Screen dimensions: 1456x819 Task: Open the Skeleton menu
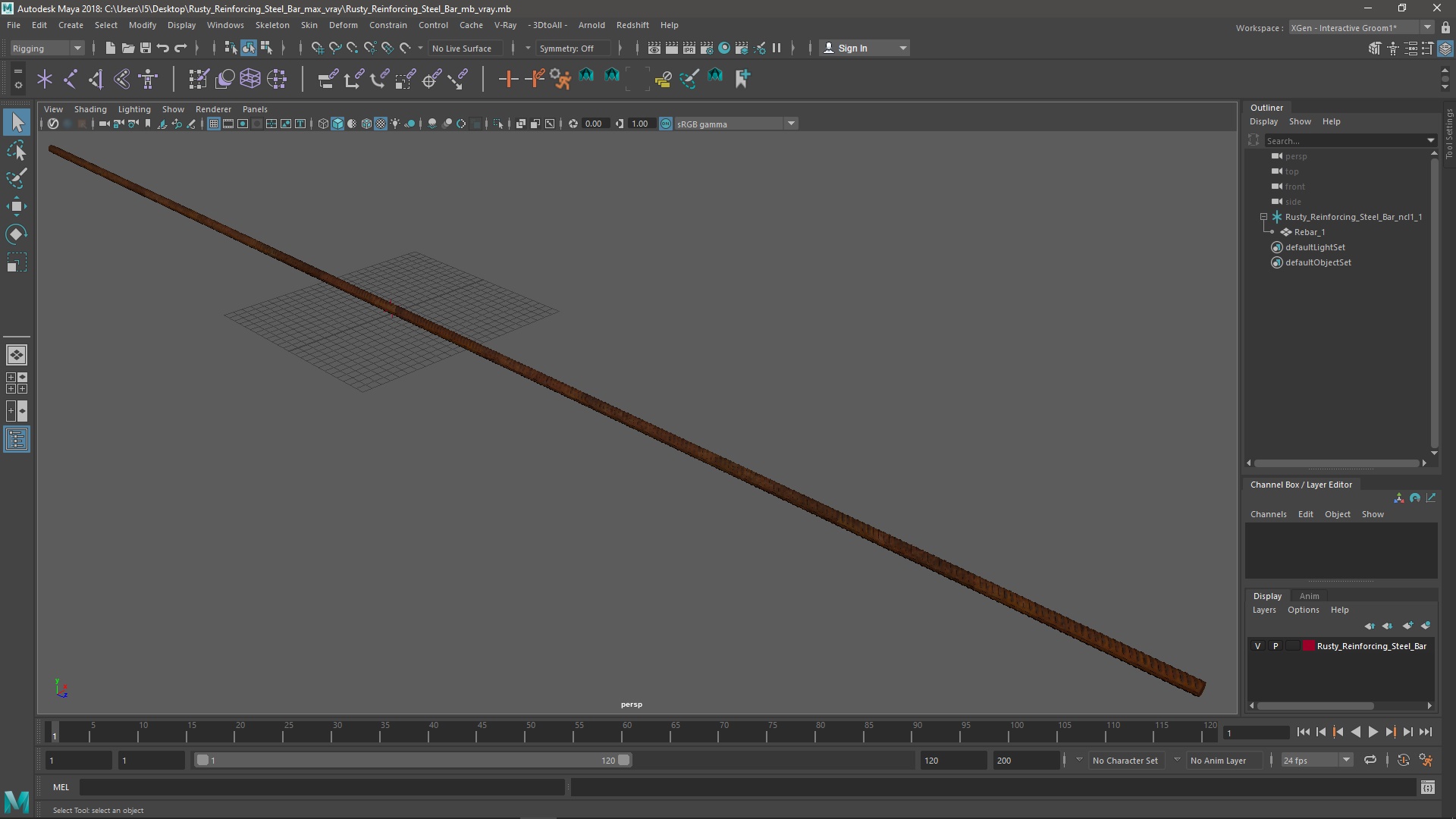point(272,25)
